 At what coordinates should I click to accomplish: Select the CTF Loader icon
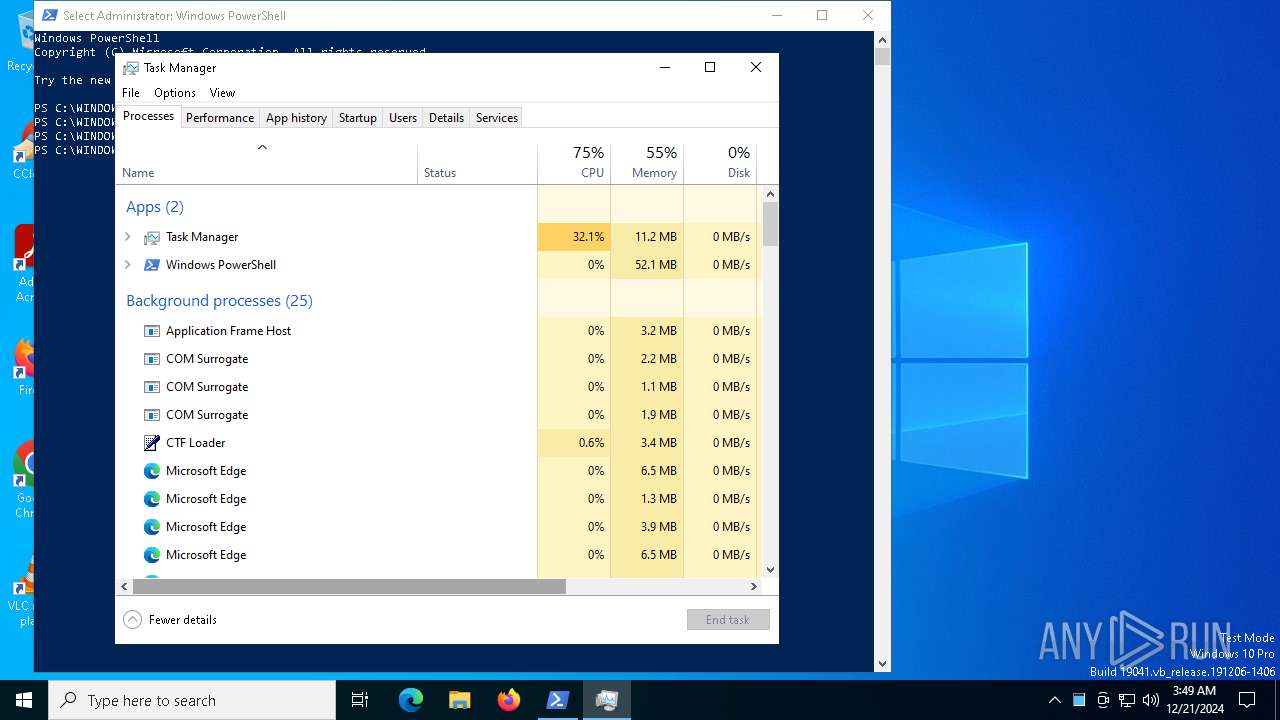coord(152,443)
